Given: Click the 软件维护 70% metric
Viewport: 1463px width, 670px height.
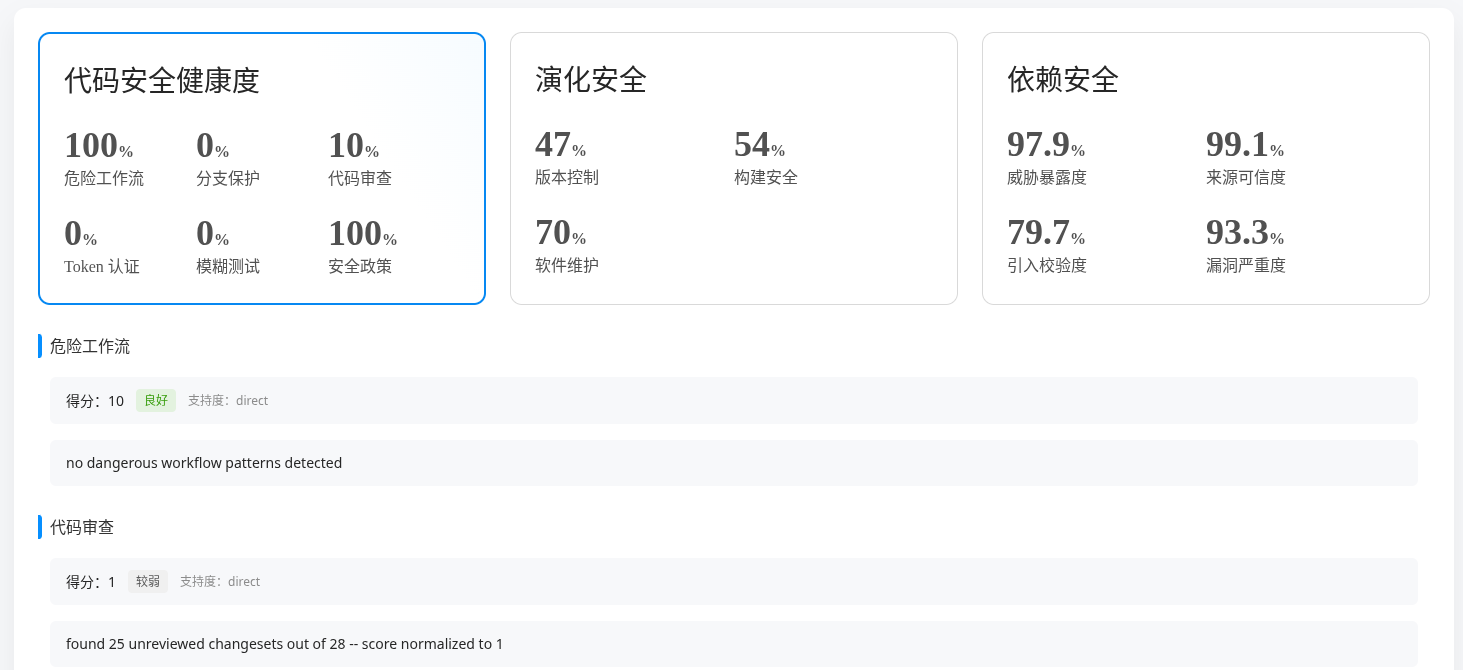Looking at the screenshot, I should pyautogui.click(x=567, y=246).
